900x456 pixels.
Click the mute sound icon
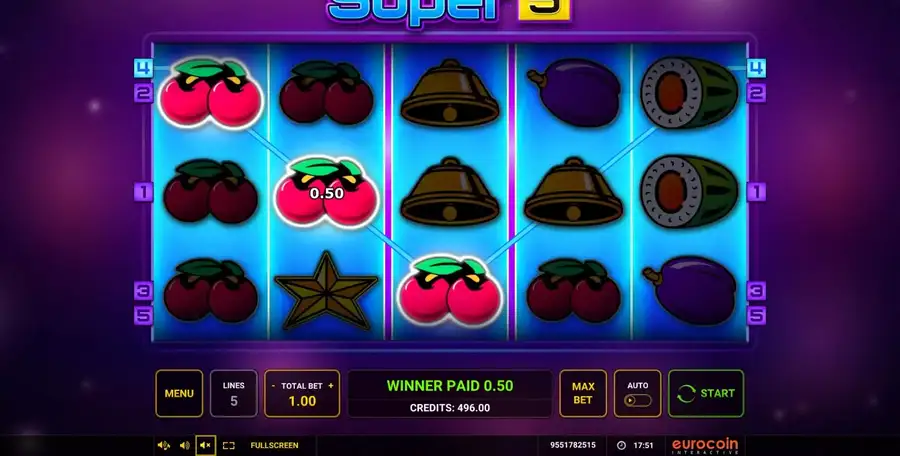[205, 445]
